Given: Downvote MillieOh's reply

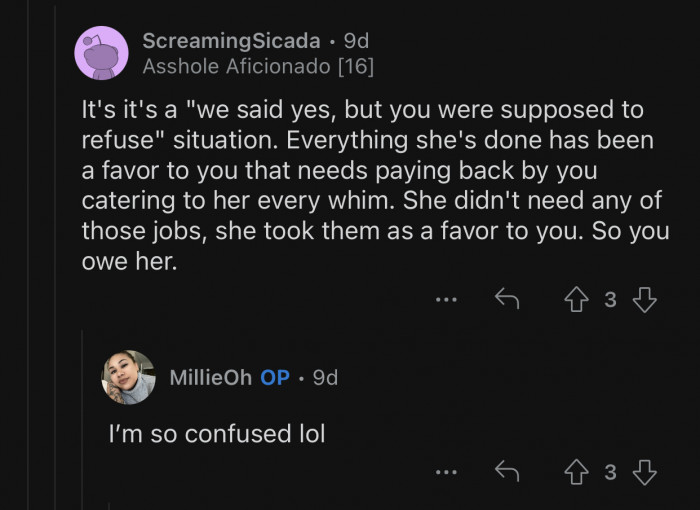Looking at the screenshot, I should pos(644,472).
